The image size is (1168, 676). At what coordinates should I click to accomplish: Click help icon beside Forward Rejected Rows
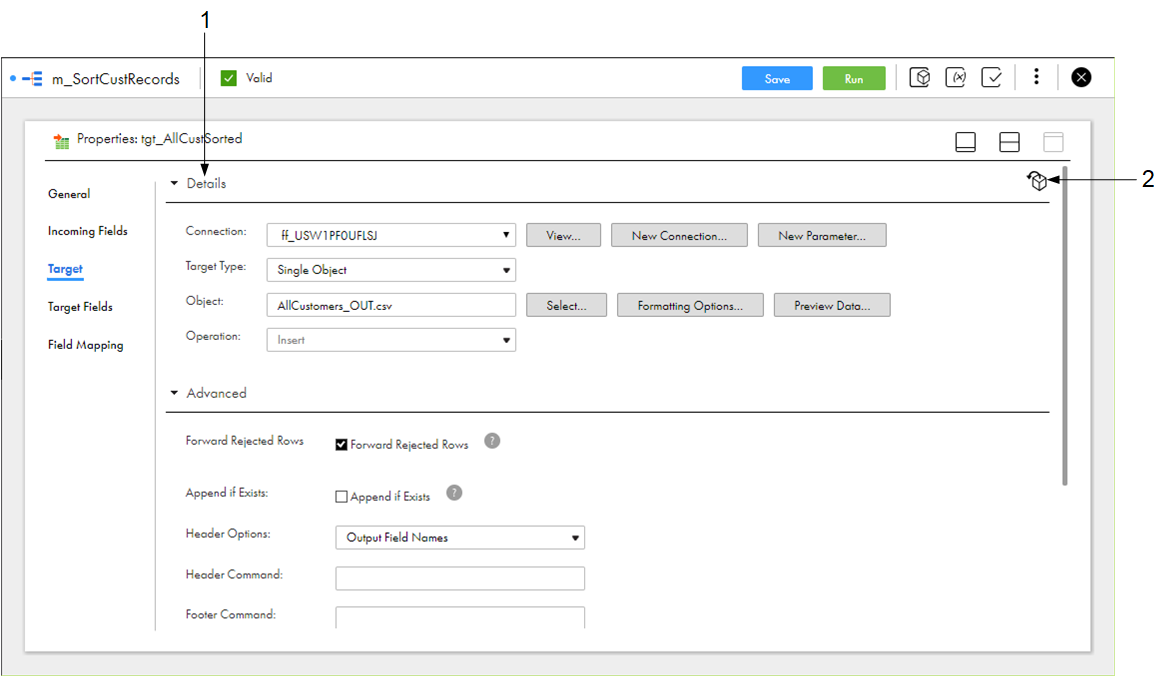pos(492,441)
